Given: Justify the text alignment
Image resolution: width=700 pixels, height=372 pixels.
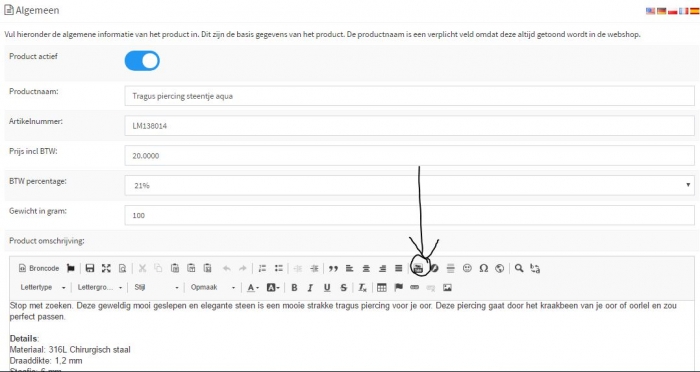Looking at the screenshot, I should [x=399, y=268].
